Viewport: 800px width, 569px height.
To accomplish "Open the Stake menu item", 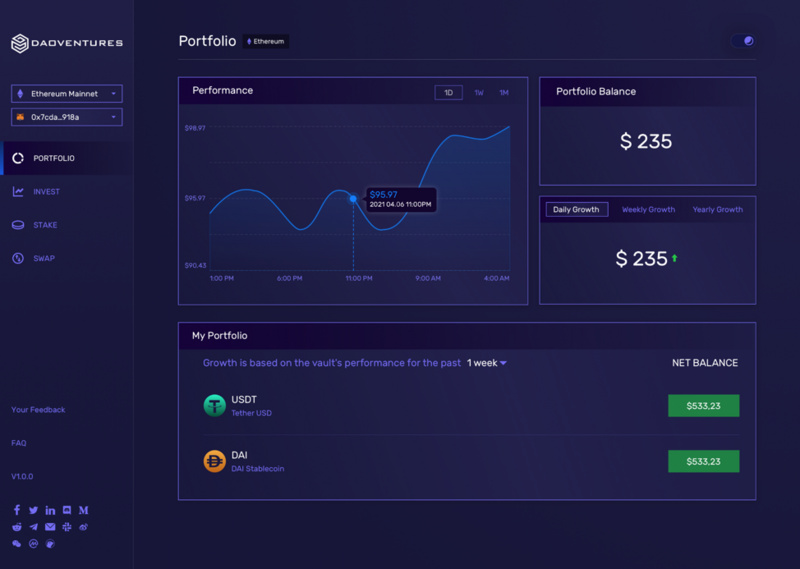I will [x=45, y=225].
